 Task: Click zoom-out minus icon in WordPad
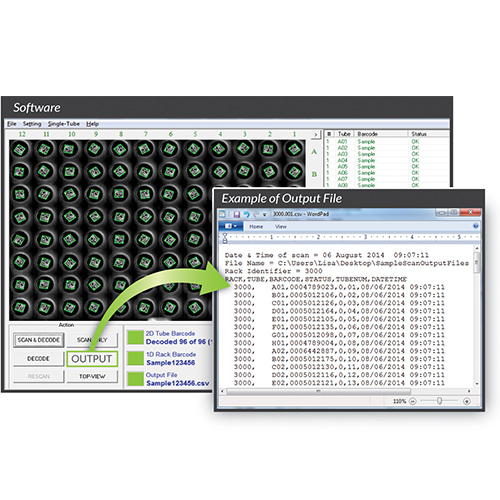pyautogui.click(x=413, y=401)
